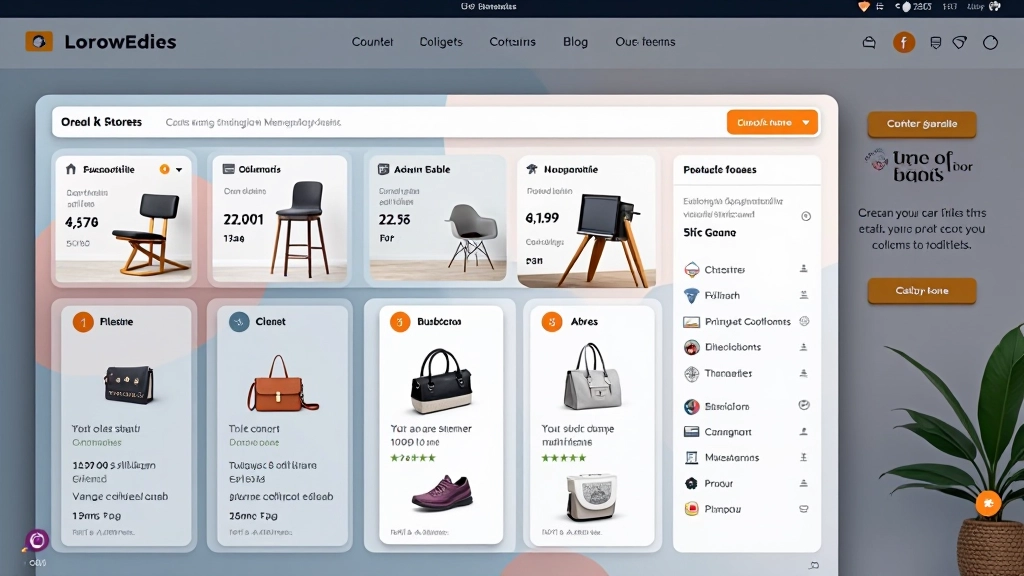Image resolution: width=1024 pixels, height=576 pixels.
Task: Open the Oue feerns menu item
Action: (645, 42)
